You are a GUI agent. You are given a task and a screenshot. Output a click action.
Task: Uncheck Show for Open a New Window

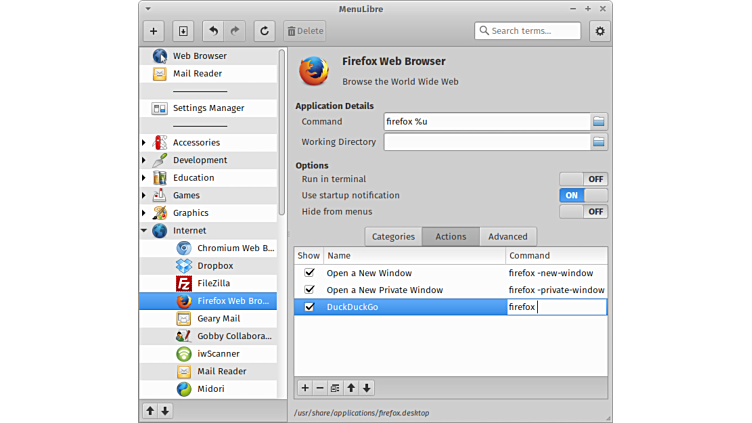(x=310, y=273)
